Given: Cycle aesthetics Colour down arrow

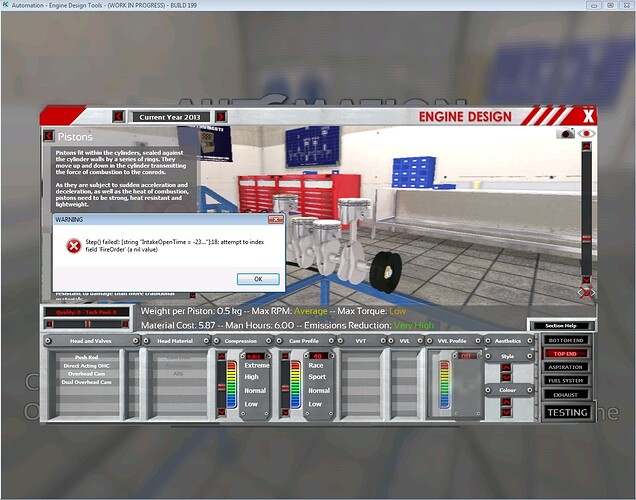Looking at the screenshot, I should coord(506,412).
